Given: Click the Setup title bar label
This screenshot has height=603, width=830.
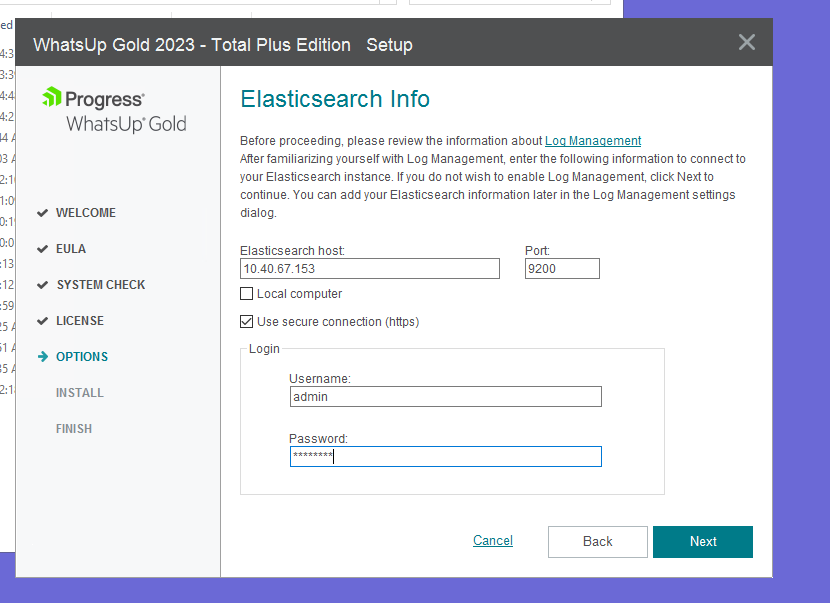Looking at the screenshot, I should [389, 45].
